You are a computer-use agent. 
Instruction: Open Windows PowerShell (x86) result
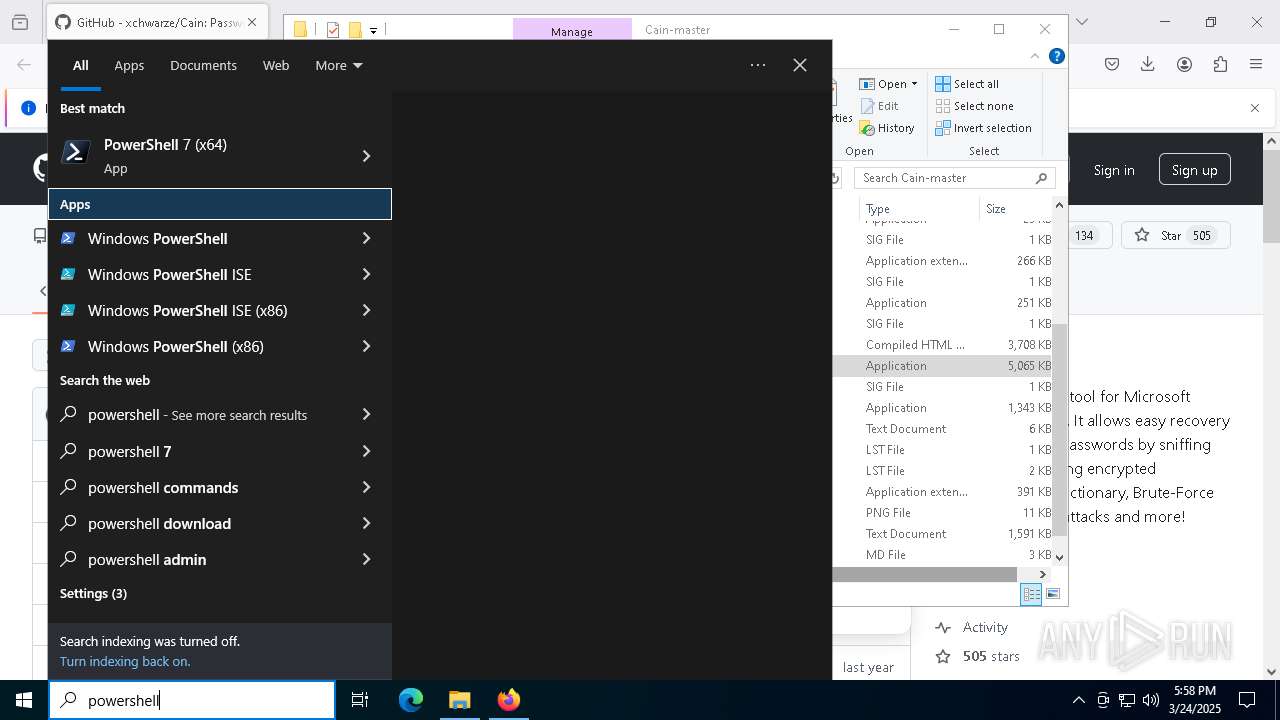click(x=195, y=346)
